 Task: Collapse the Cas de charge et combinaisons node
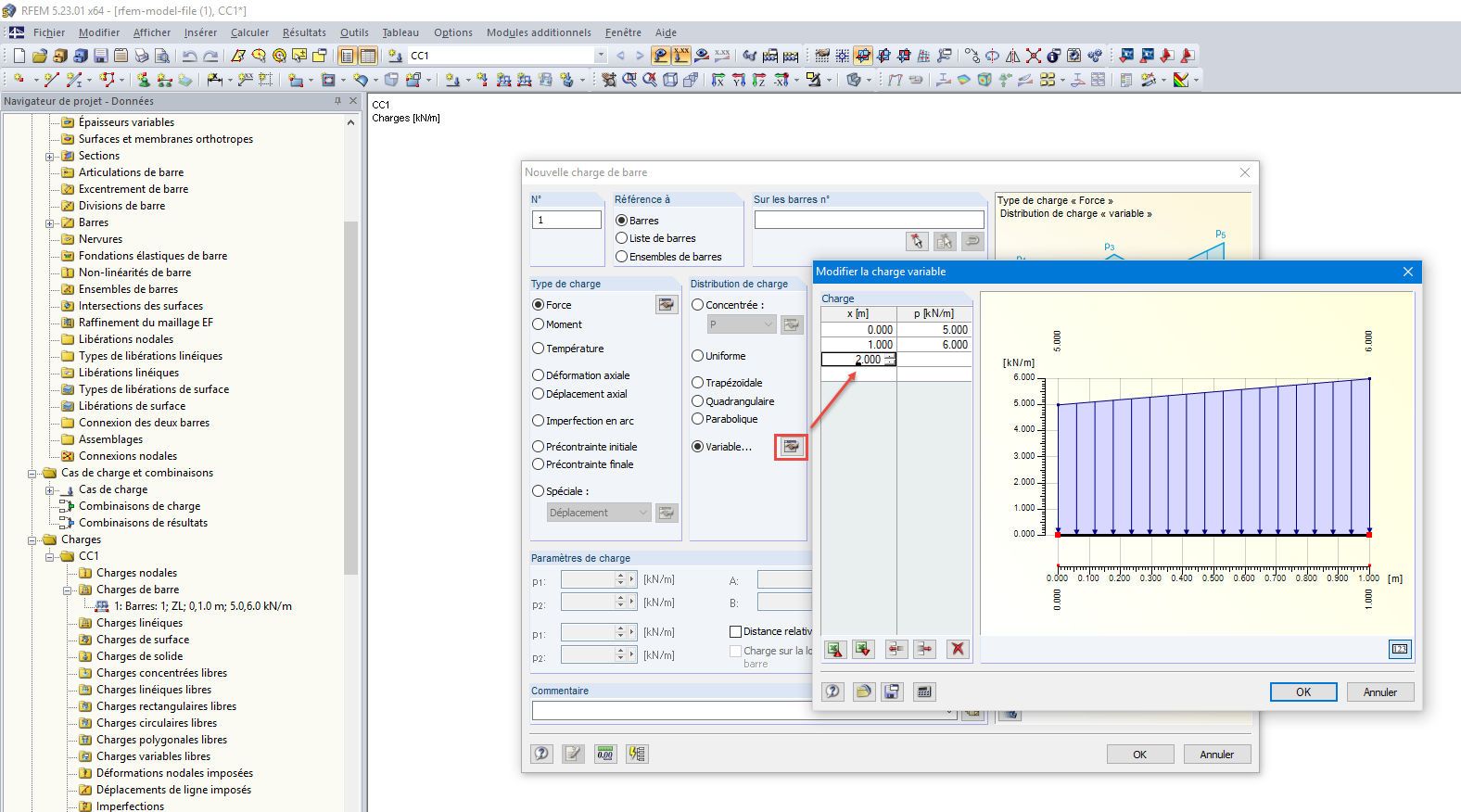32,474
